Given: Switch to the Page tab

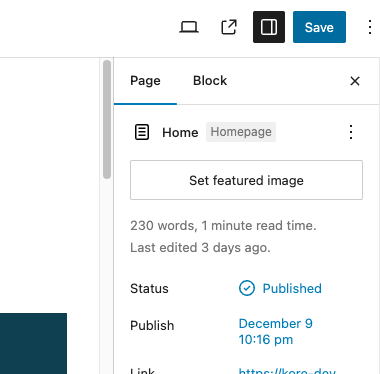Looking at the screenshot, I should pyautogui.click(x=145, y=81).
